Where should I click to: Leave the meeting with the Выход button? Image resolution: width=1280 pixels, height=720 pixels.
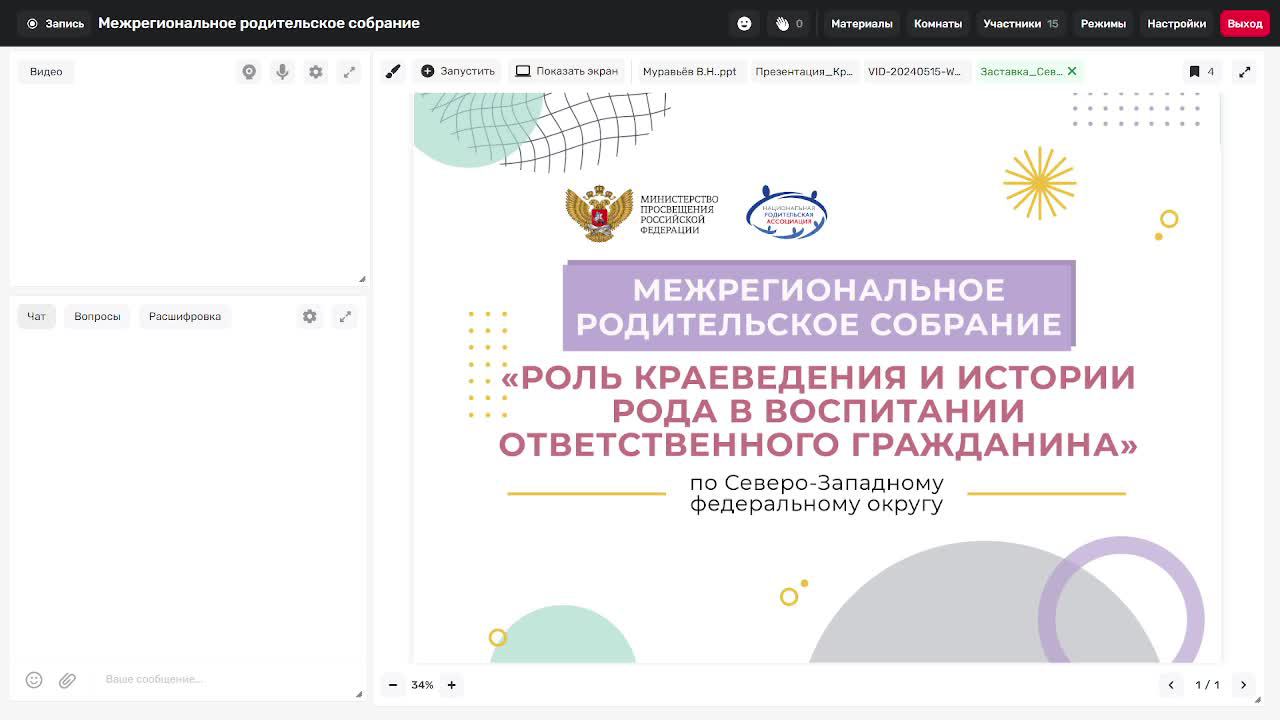pos(1245,23)
